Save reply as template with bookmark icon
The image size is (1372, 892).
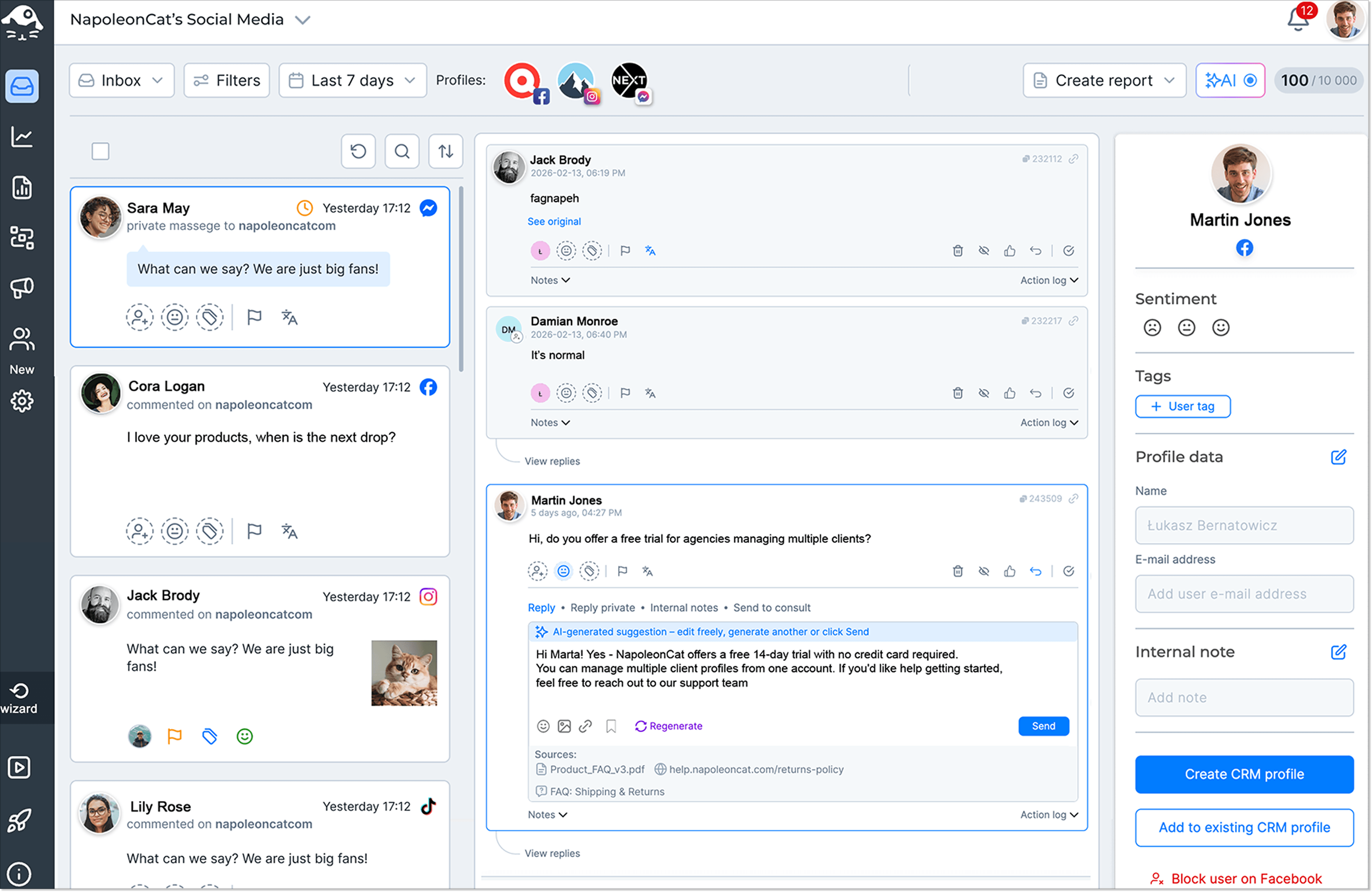point(611,727)
